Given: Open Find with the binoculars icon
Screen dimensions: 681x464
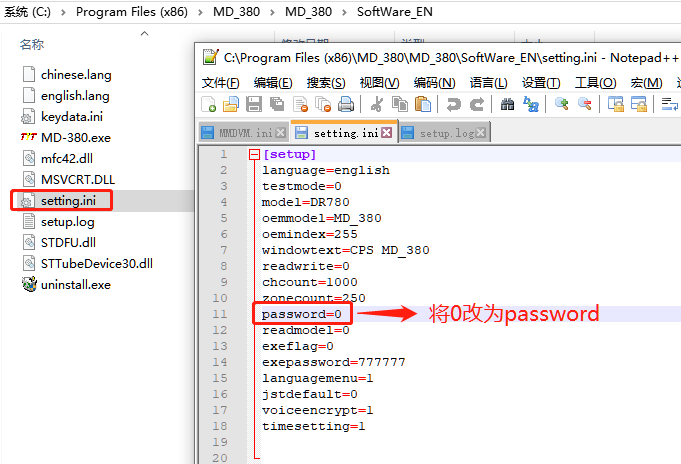Looking at the screenshot, I should tap(507, 104).
